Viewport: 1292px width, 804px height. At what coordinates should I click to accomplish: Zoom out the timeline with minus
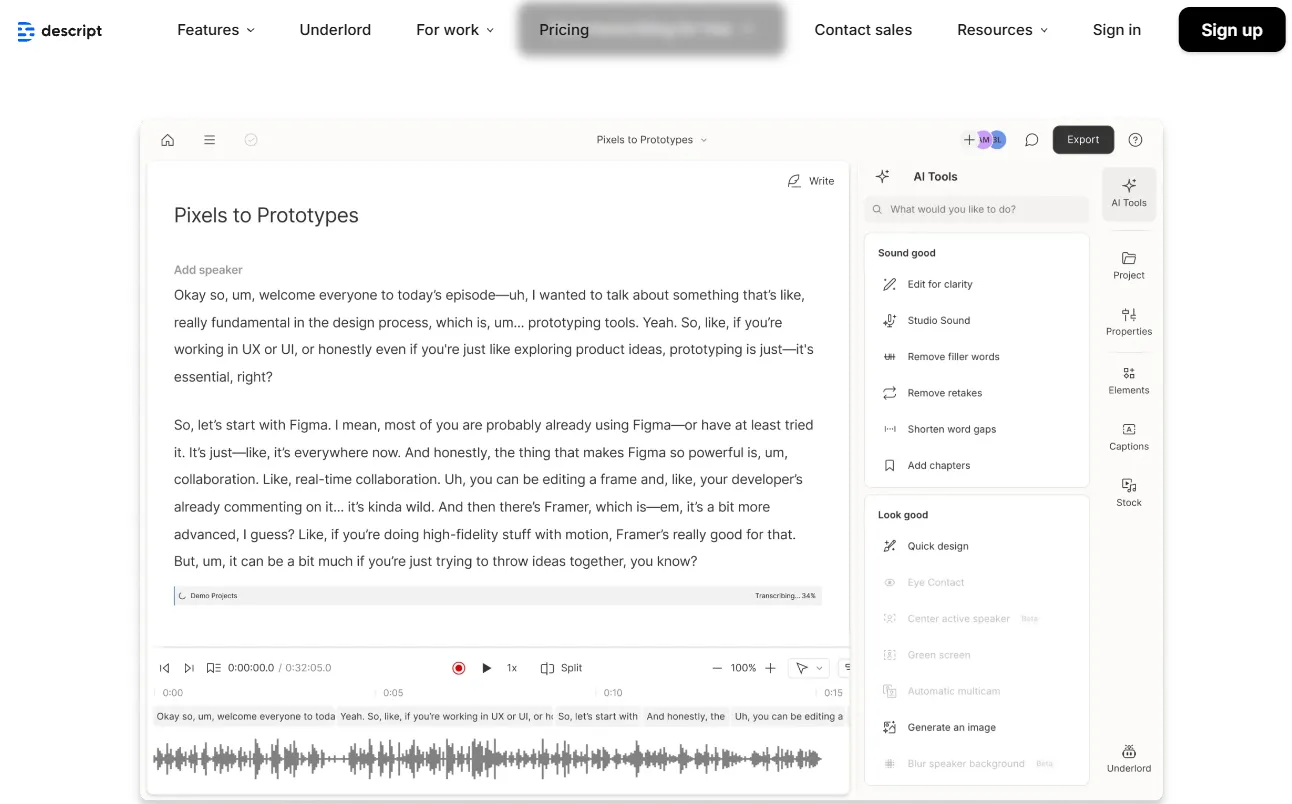(x=717, y=668)
